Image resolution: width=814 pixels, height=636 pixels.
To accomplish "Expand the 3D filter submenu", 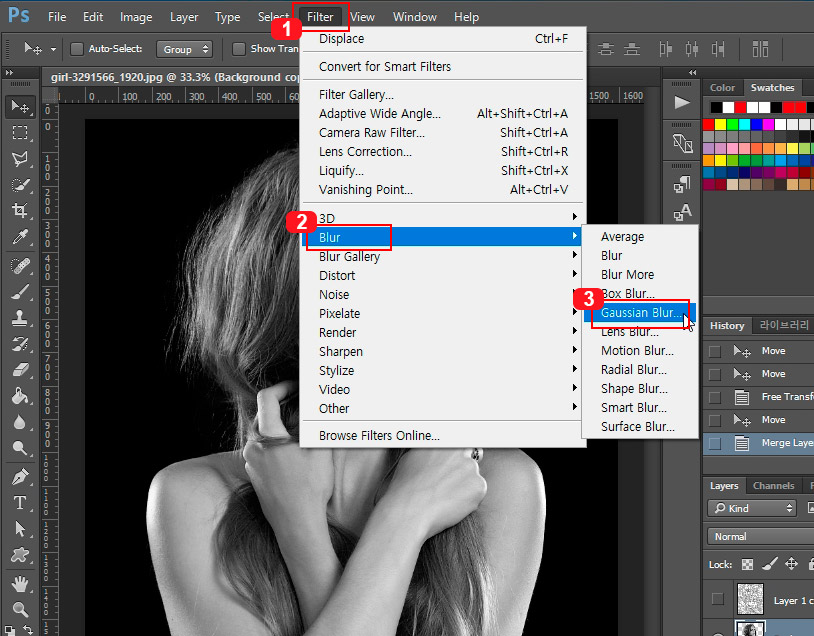I will pos(443,218).
